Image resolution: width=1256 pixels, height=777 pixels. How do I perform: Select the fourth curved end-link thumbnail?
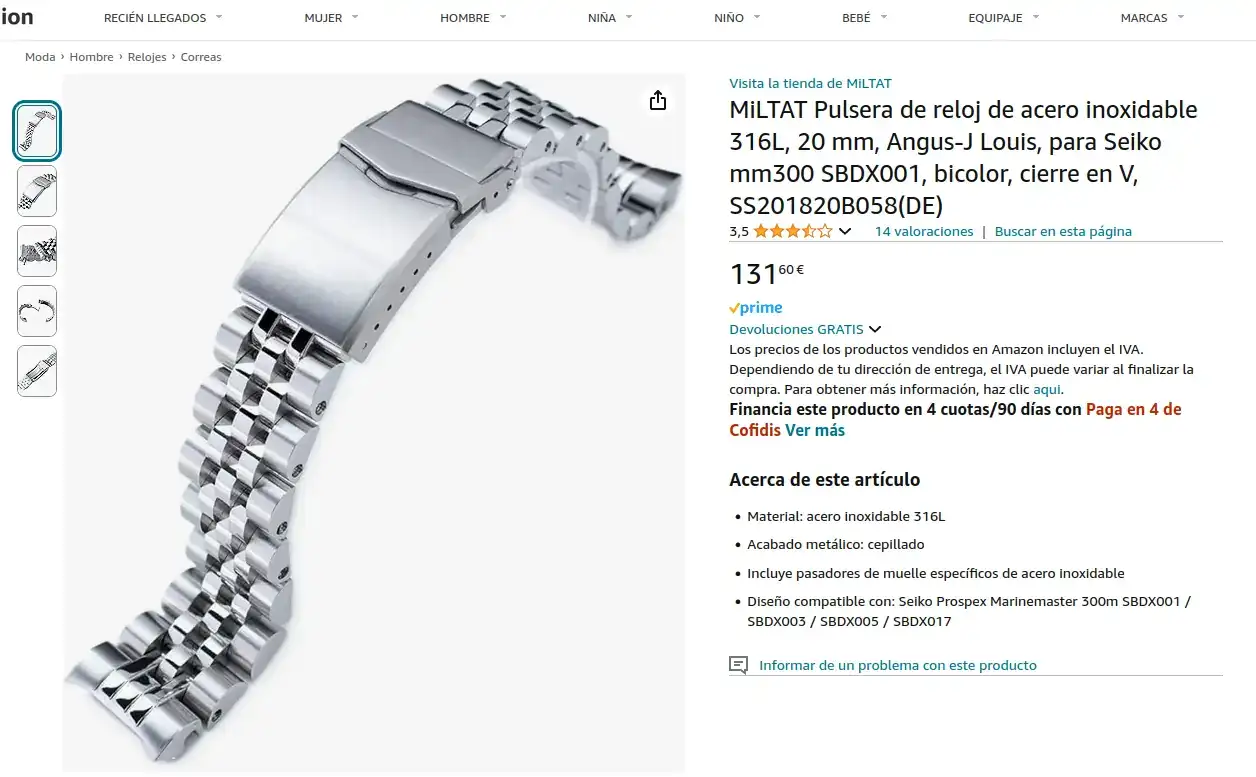[x=37, y=311]
